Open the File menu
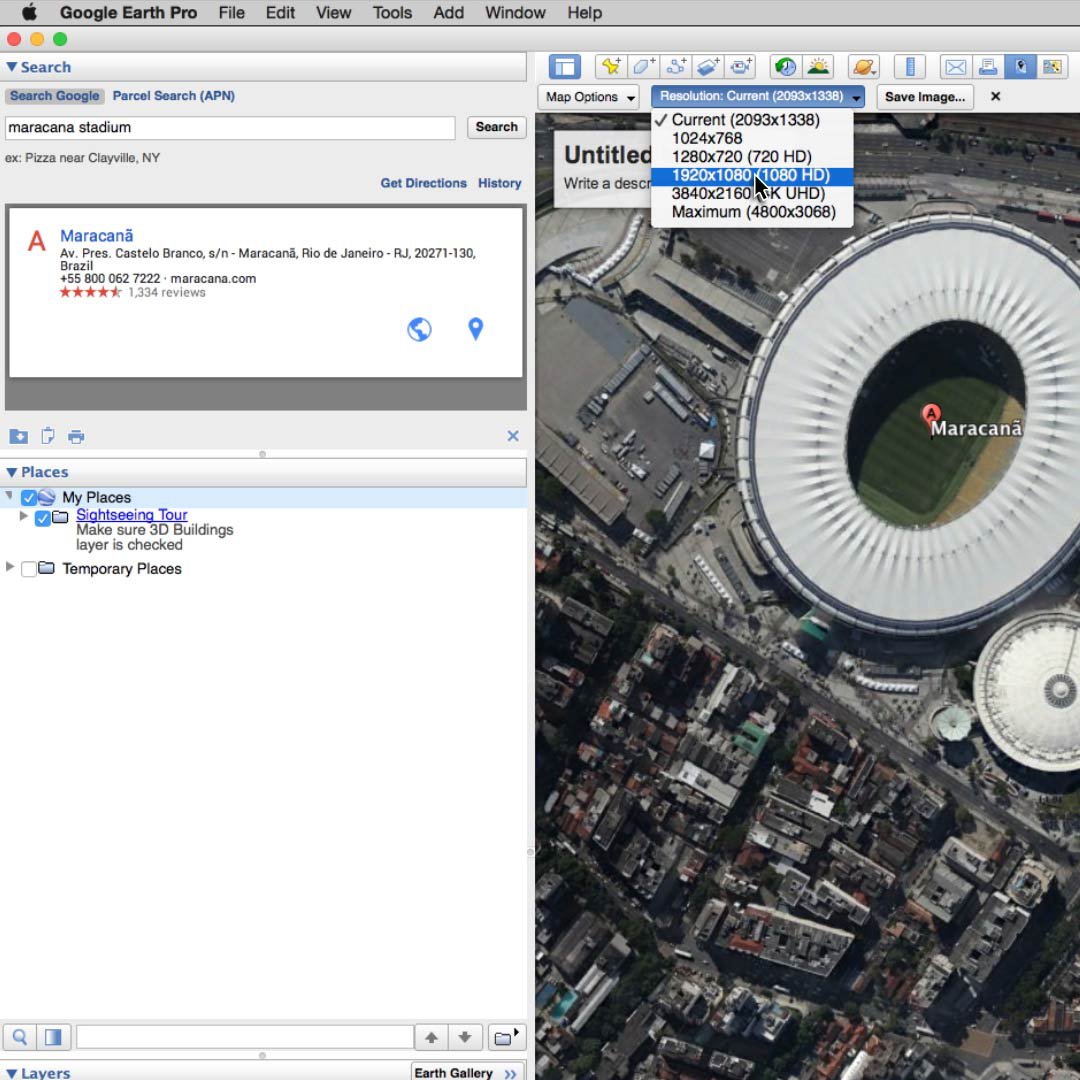 click(x=231, y=12)
